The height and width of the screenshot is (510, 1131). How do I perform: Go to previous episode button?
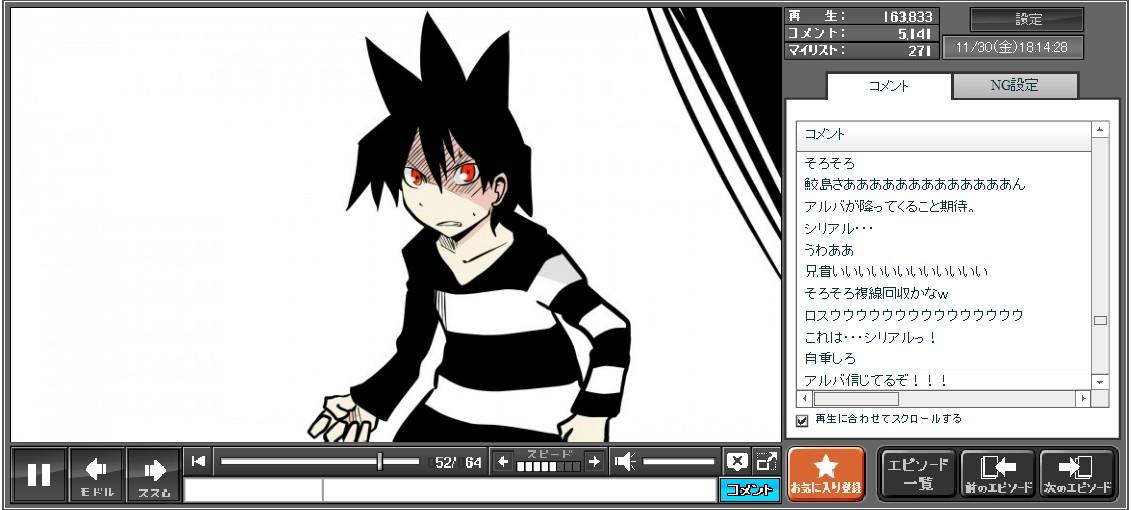(997, 474)
